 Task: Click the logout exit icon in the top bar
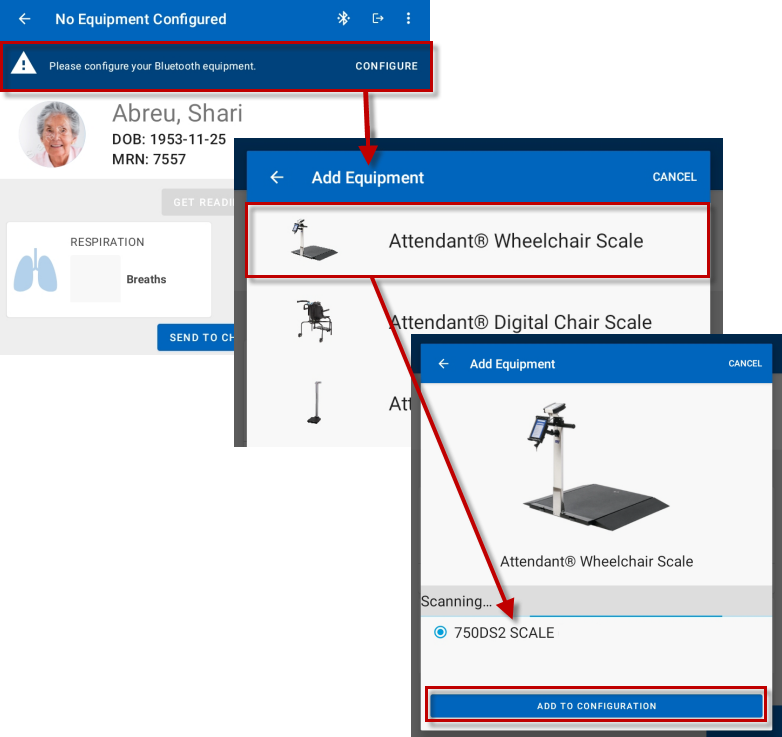378,19
